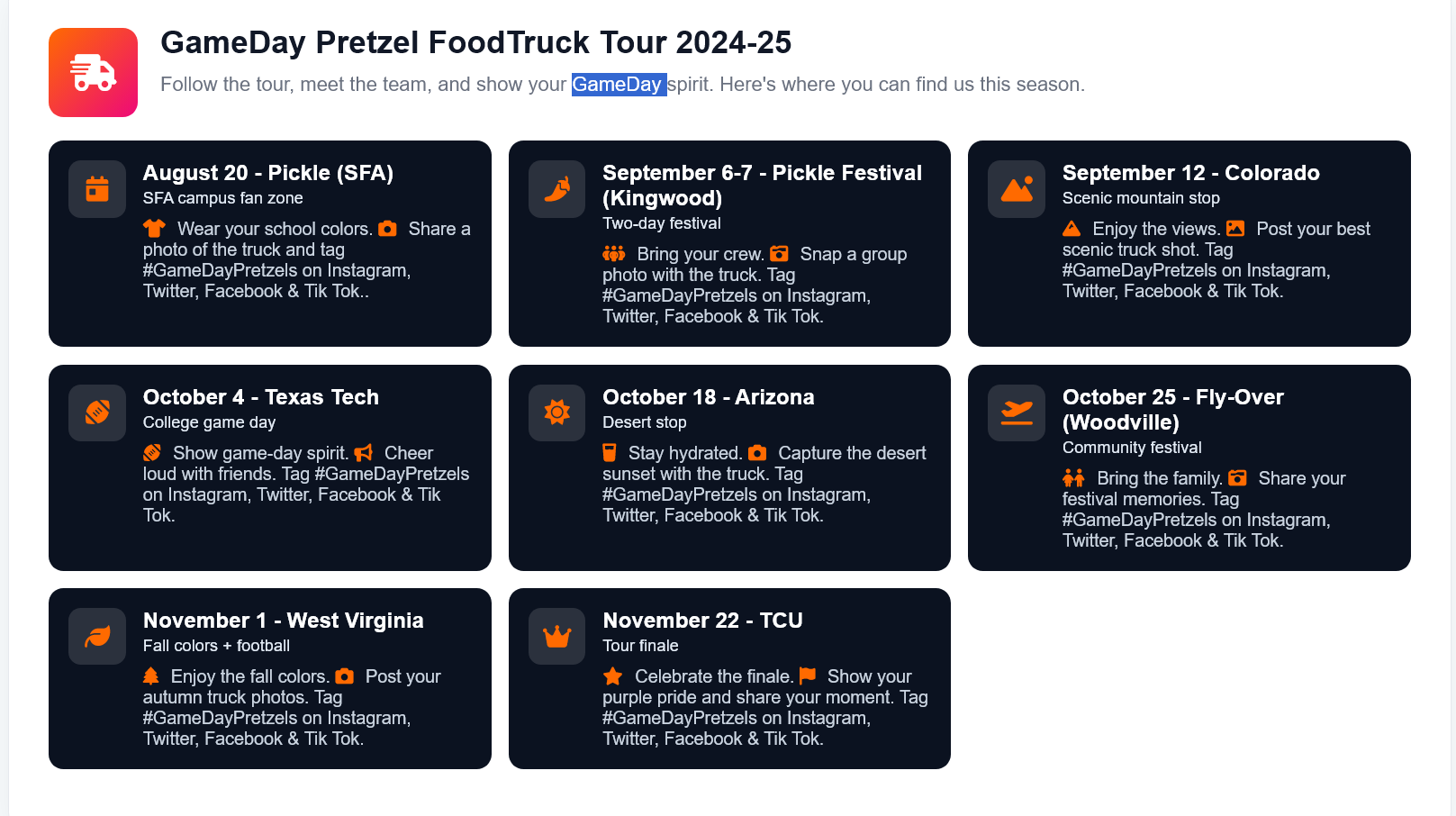Image resolution: width=1456 pixels, height=816 pixels.
Task: Click the food truck logo icon
Action: [93, 72]
